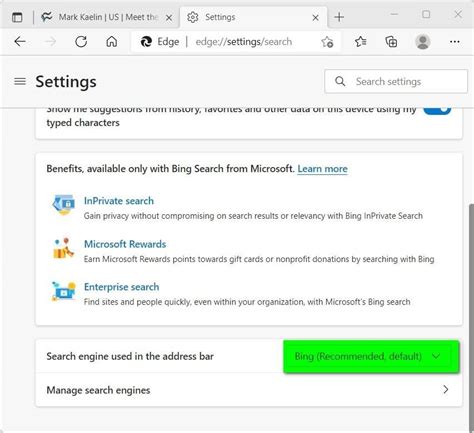The image size is (474, 433).
Task: Refresh the page with reload icon
Action: [81, 42]
